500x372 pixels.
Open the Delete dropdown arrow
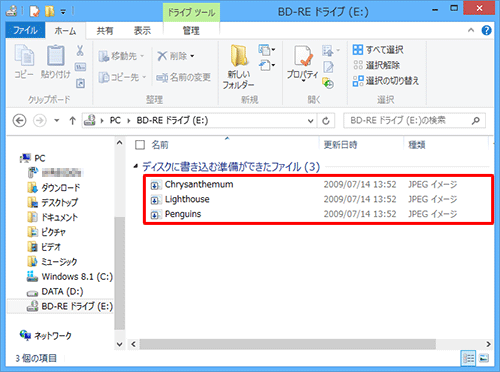pos(192,56)
